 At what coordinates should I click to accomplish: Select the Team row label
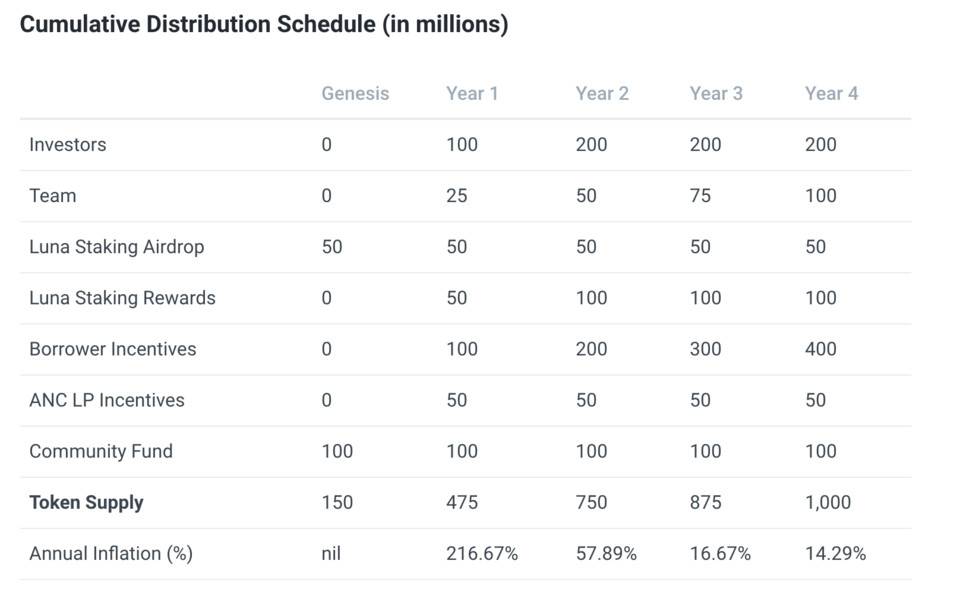pos(52,196)
